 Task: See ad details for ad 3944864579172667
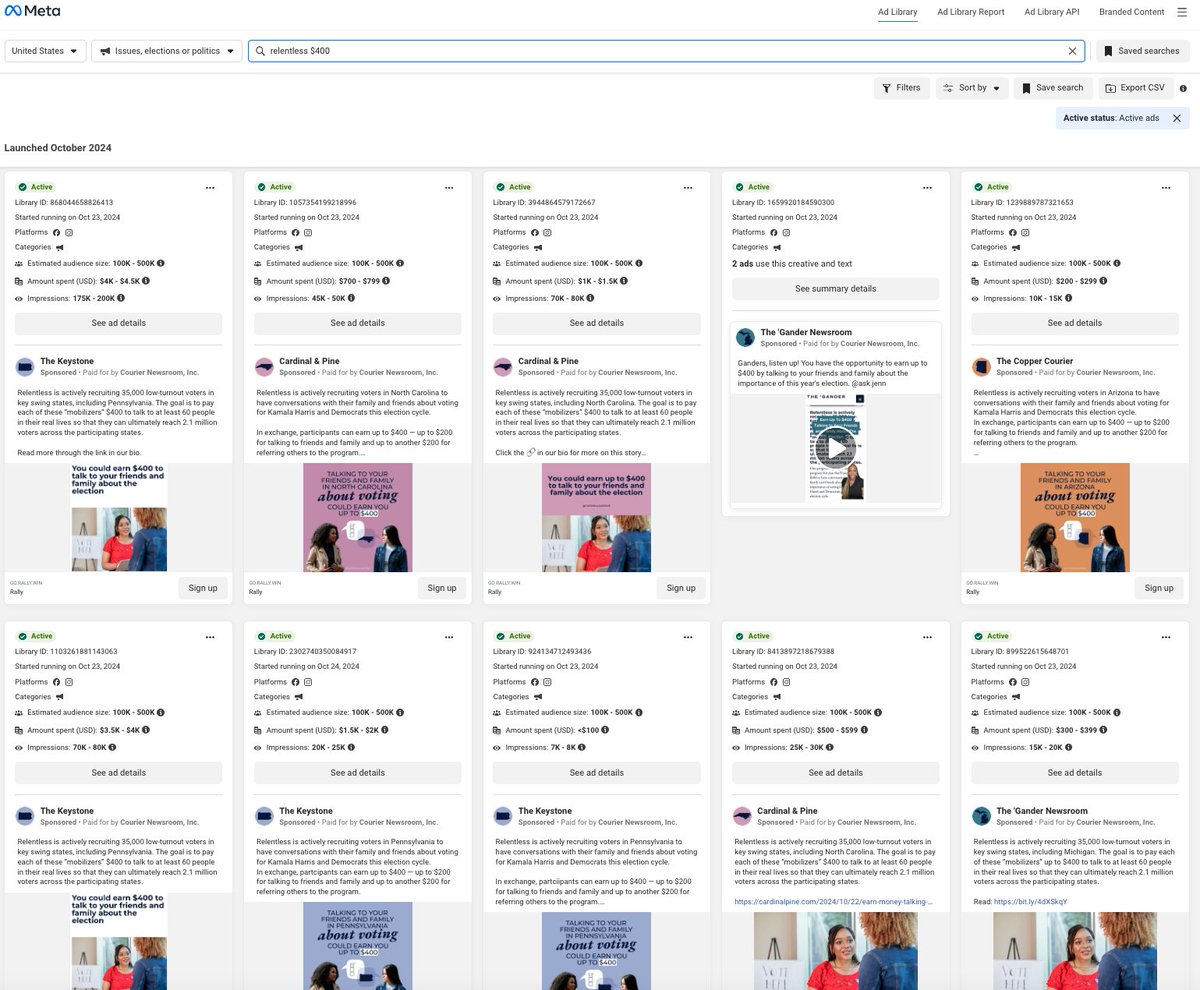(x=597, y=323)
